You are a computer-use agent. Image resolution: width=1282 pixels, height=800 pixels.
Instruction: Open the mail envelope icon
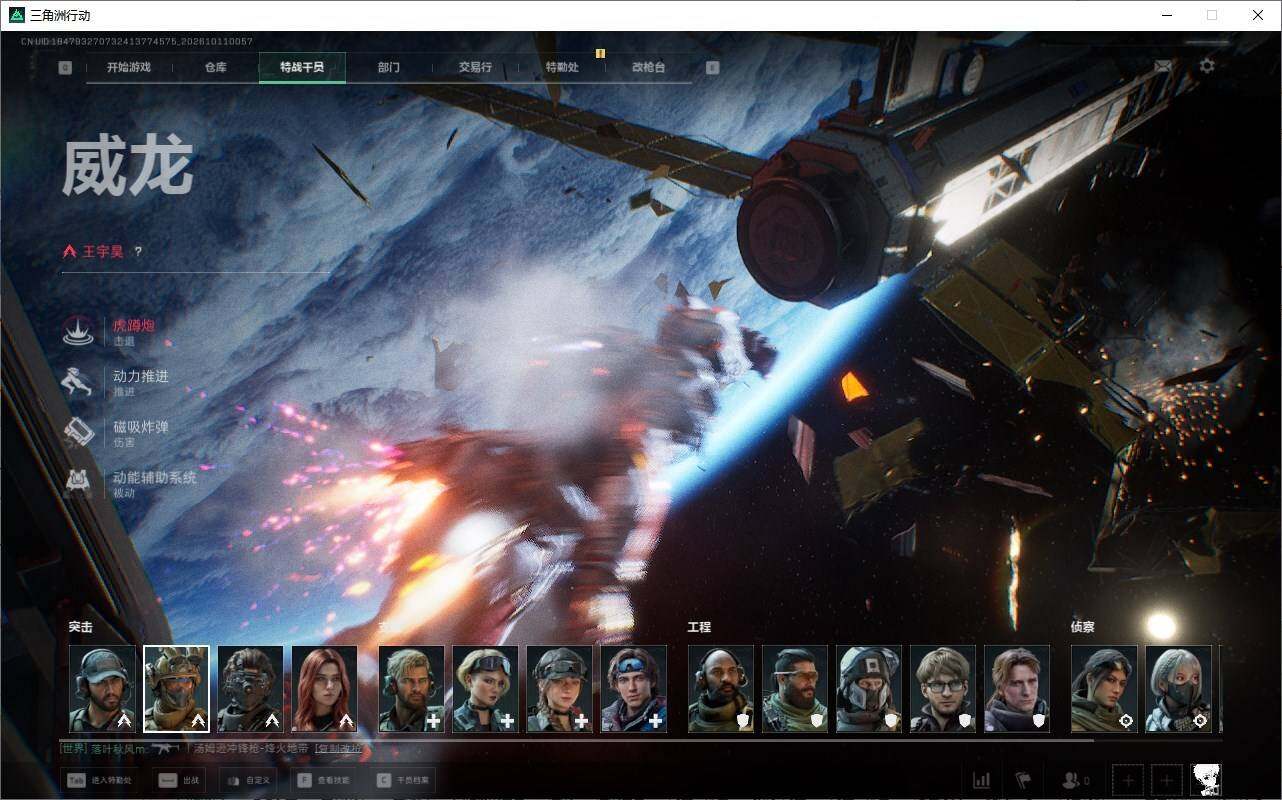pos(1163,66)
